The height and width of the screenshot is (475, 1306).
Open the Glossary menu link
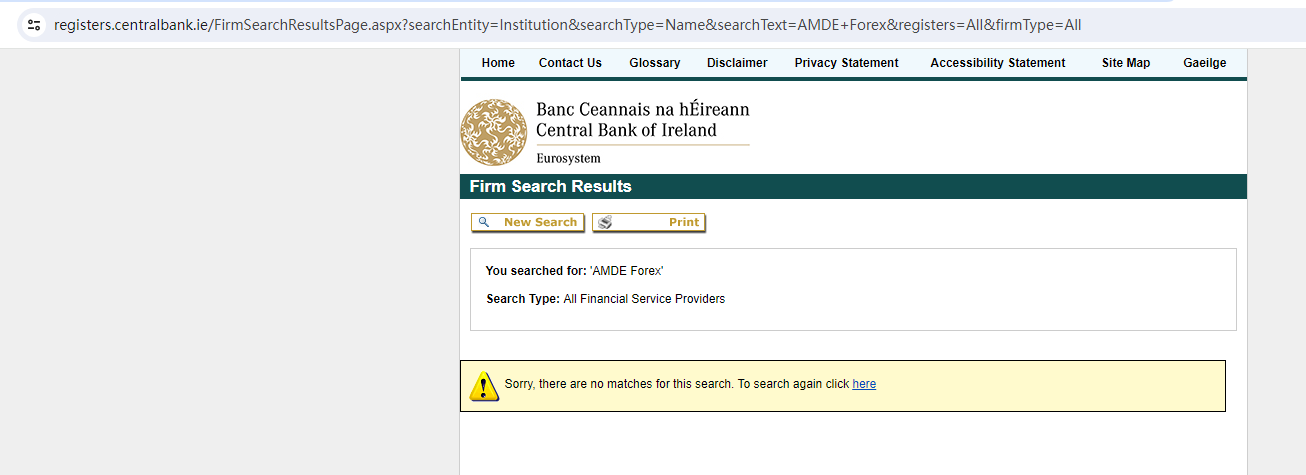(x=654, y=63)
